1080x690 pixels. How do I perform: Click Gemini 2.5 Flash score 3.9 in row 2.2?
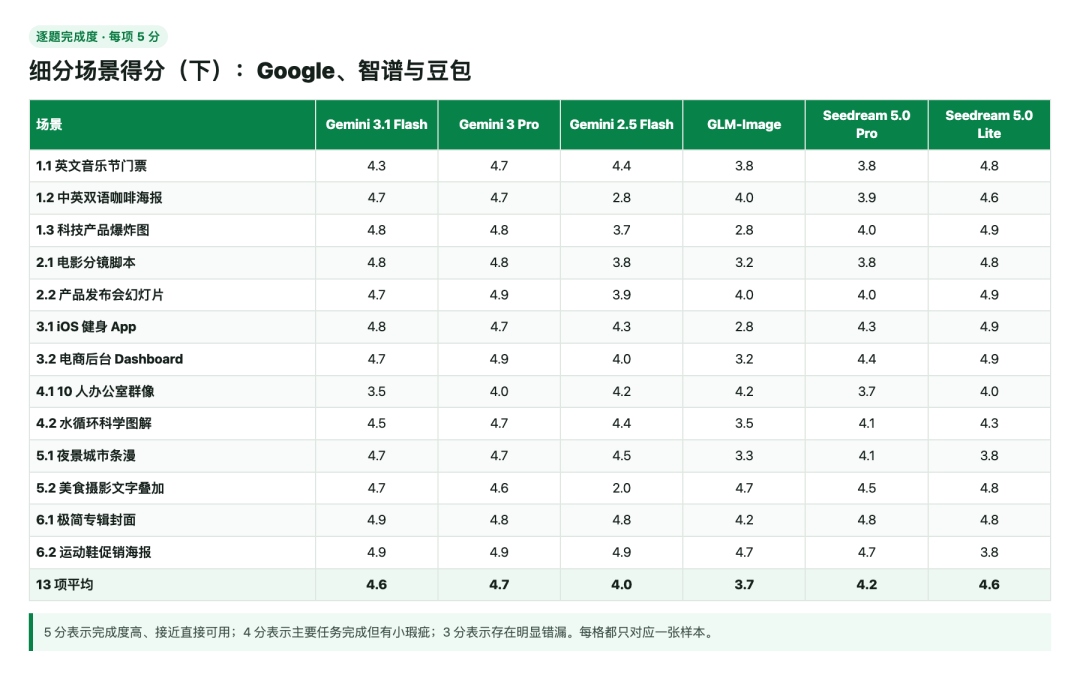click(x=621, y=295)
